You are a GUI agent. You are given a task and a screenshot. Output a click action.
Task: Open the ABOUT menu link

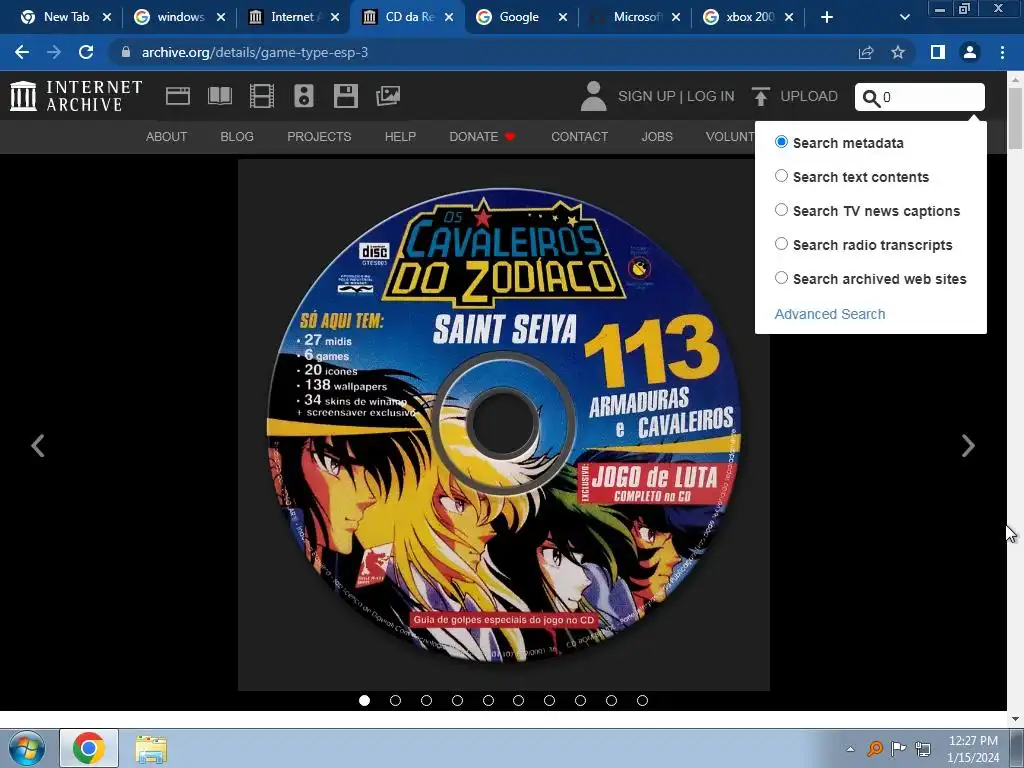tap(167, 136)
